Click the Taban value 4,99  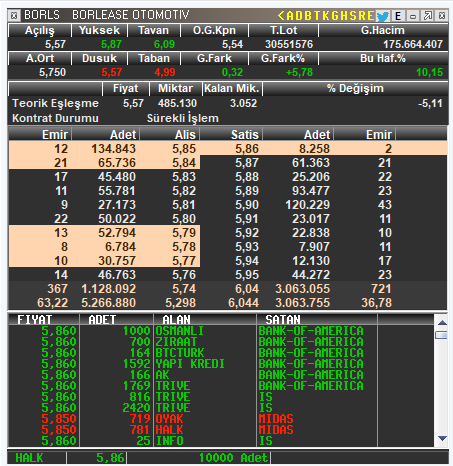[164, 72]
